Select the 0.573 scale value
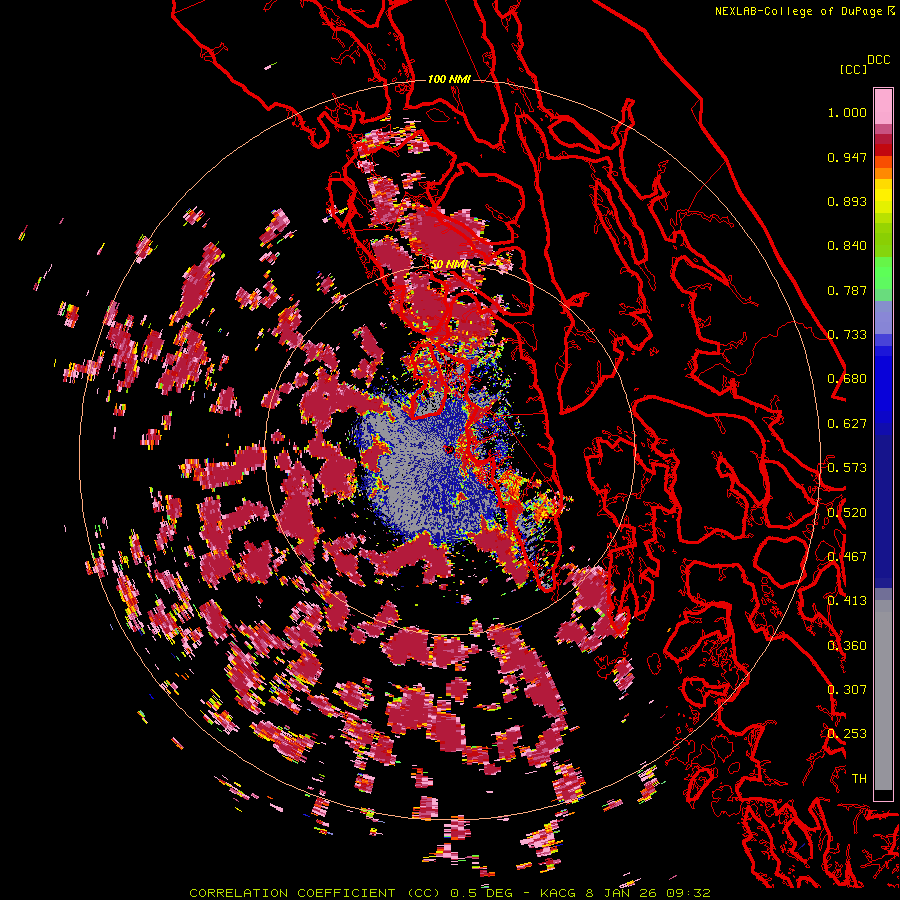900x900 pixels. (x=847, y=468)
